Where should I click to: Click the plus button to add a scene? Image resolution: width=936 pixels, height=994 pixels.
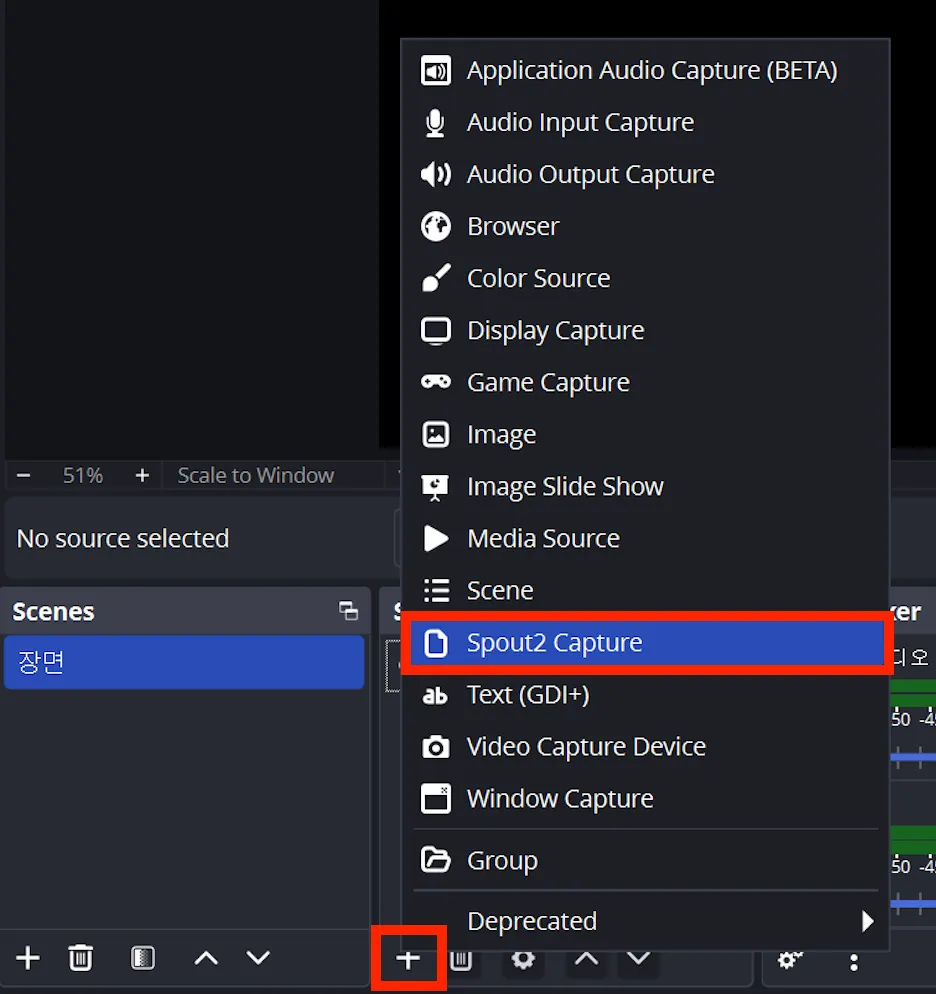(x=27, y=958)
